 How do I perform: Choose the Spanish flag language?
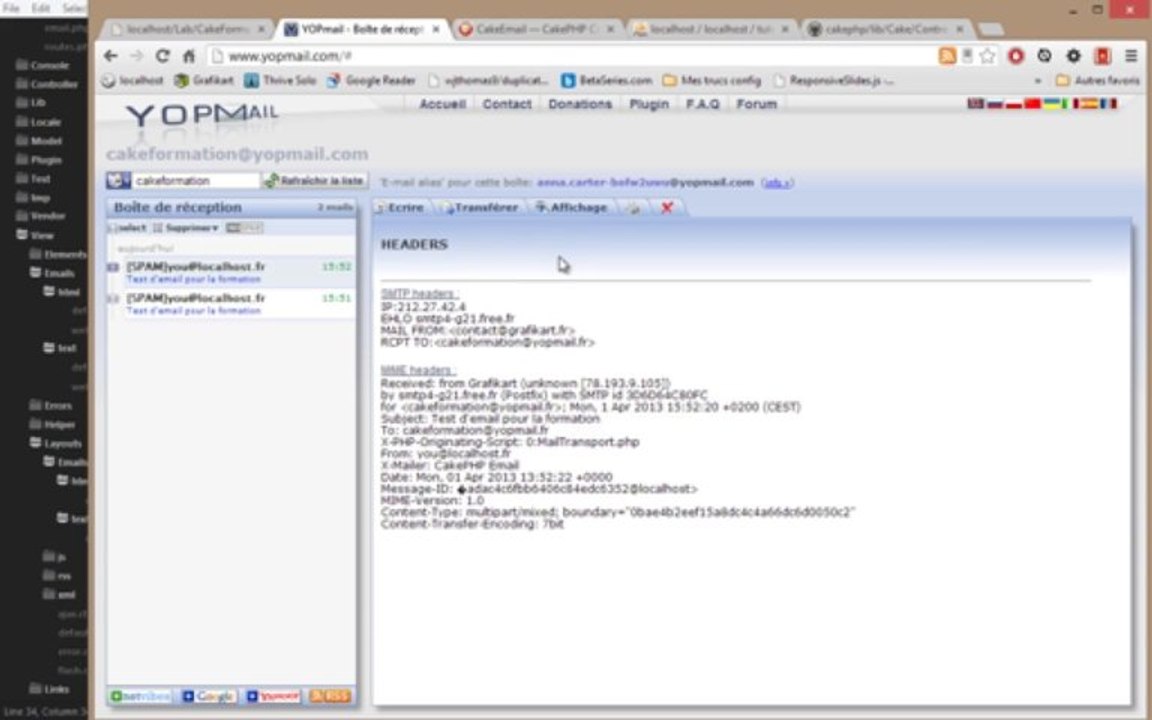pyautogui.click(x=1090, y=104)
